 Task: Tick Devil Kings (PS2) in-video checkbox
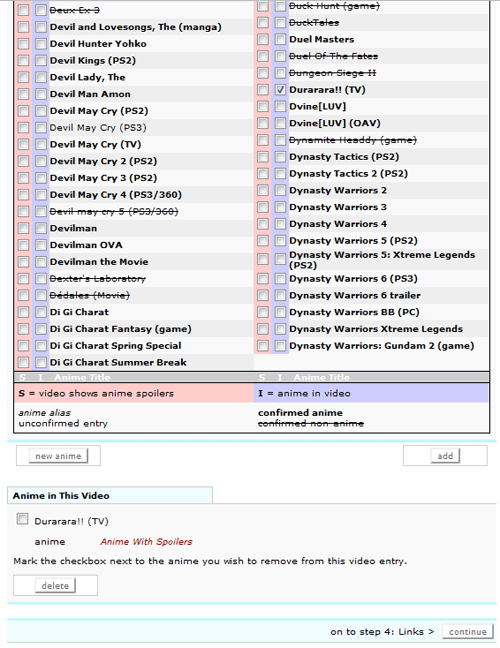[40, 60]
